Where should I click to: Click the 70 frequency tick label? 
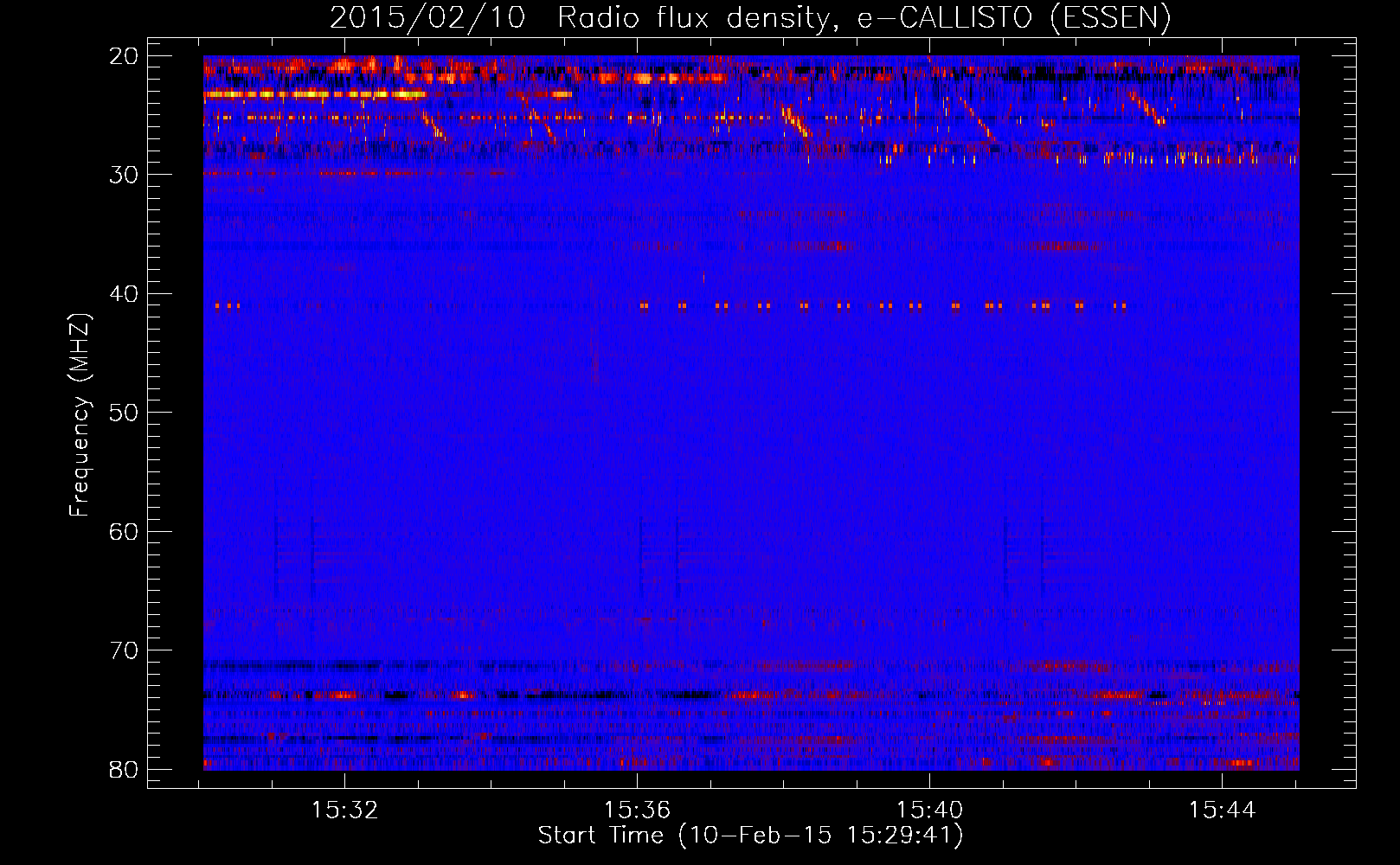pos(124,650)
